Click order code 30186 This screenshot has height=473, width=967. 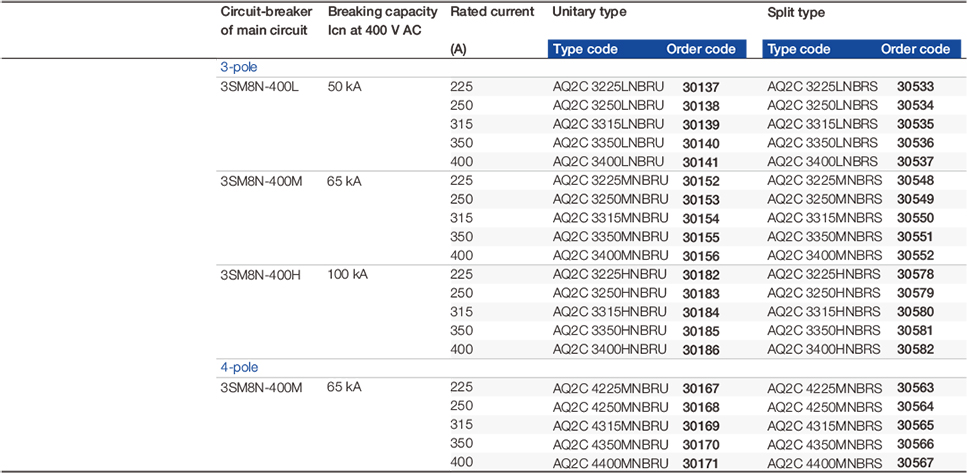[x=701, y=350]
